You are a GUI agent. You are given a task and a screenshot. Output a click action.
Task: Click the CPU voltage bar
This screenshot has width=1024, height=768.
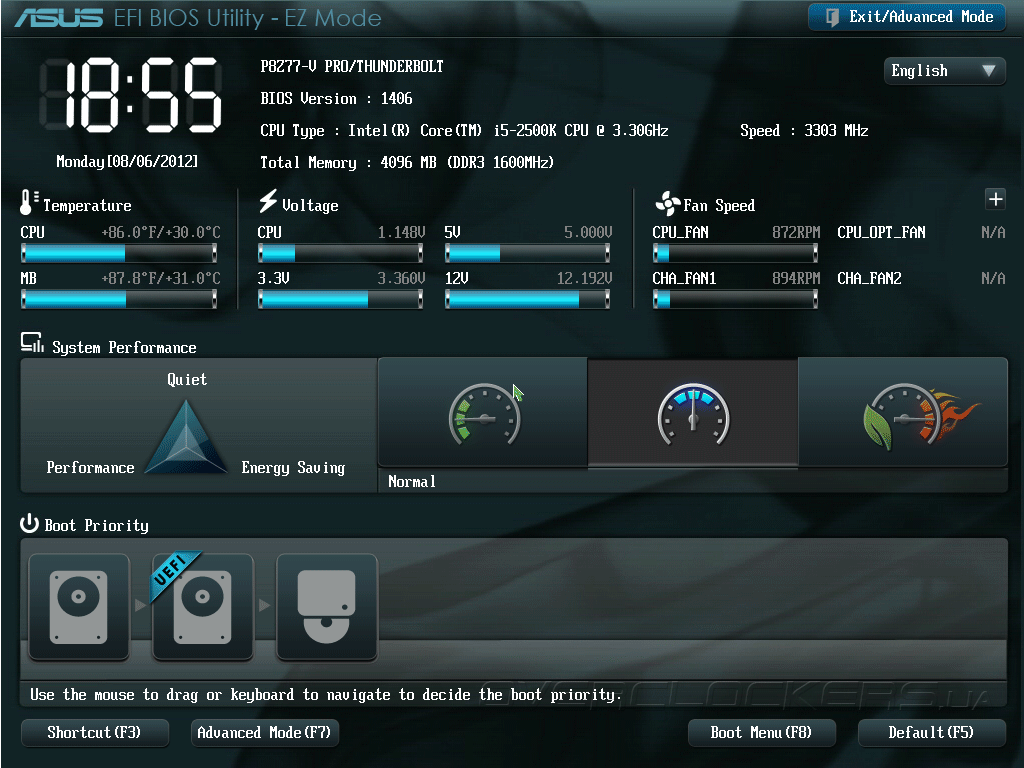pos(340,253)
